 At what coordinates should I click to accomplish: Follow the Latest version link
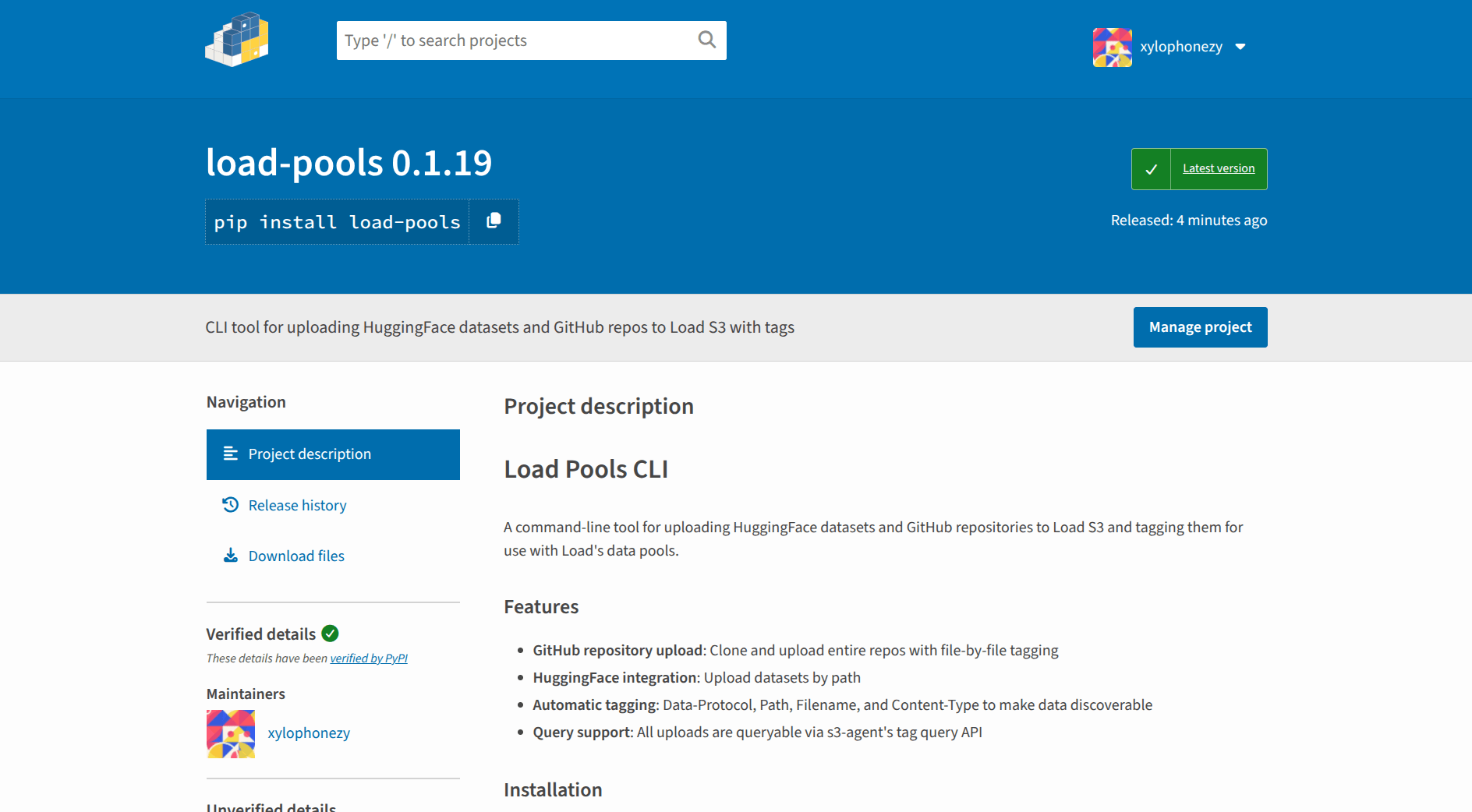click(x=1218, y=168)
